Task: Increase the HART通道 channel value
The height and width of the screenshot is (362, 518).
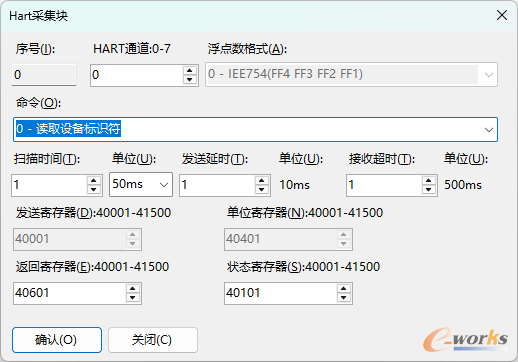Action: pos(190,70)
